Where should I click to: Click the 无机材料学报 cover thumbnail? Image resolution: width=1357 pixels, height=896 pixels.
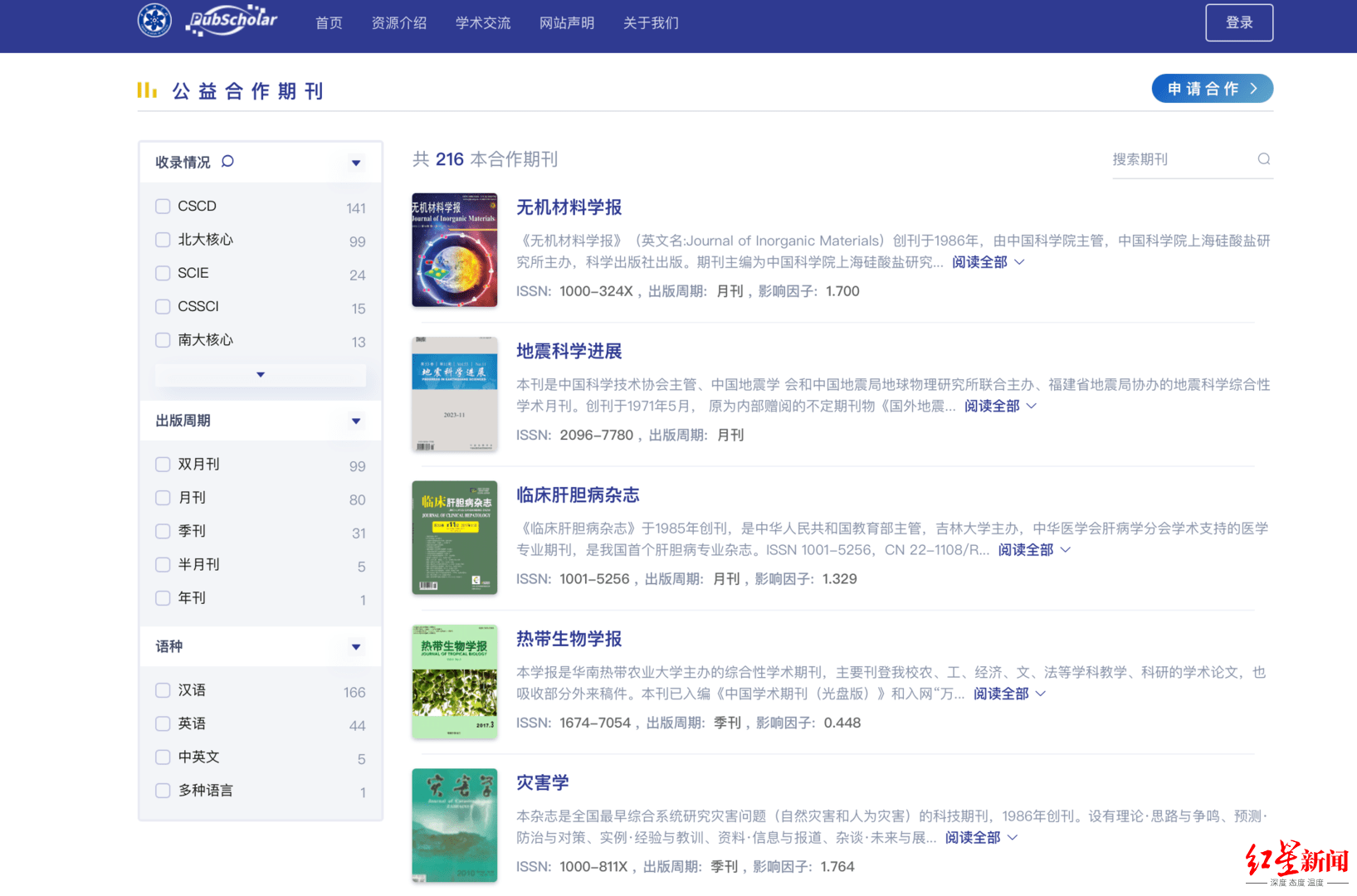(x=455, y=250)
